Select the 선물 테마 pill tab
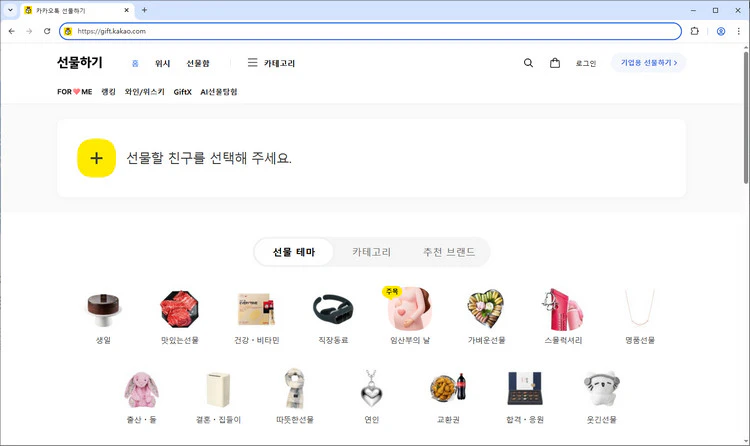Image resolution: width=750 pixels, height=446 pixels. tap(294, 252)
